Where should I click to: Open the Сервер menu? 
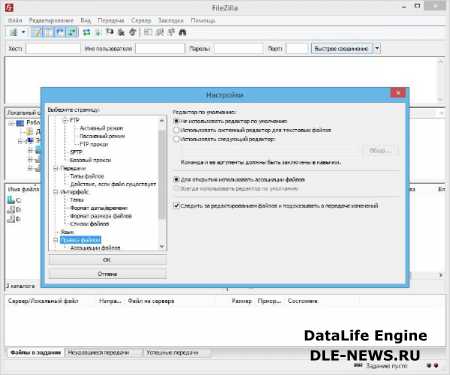tap(141, 20)
